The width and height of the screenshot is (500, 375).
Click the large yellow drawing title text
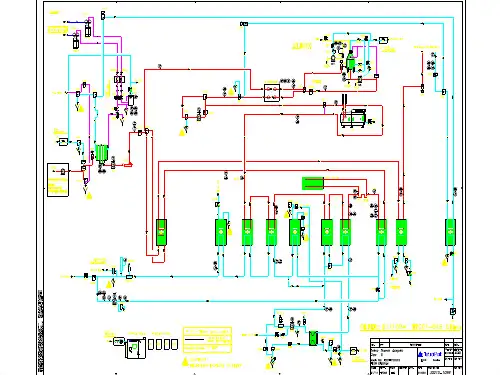(x=410, y=327)
